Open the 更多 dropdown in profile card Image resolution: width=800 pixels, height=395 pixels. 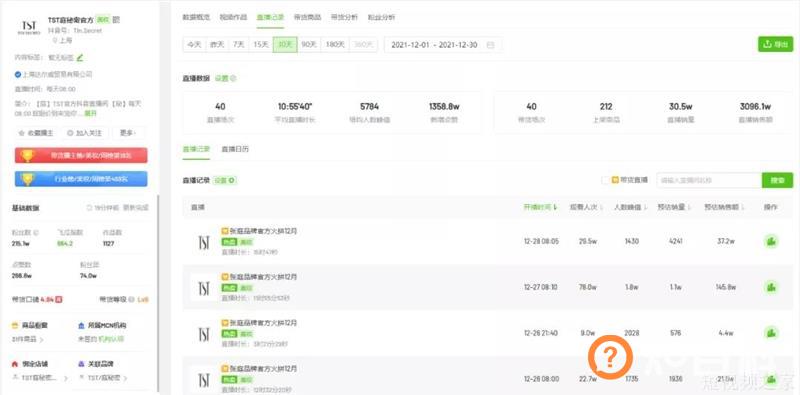tap(128, 133)
